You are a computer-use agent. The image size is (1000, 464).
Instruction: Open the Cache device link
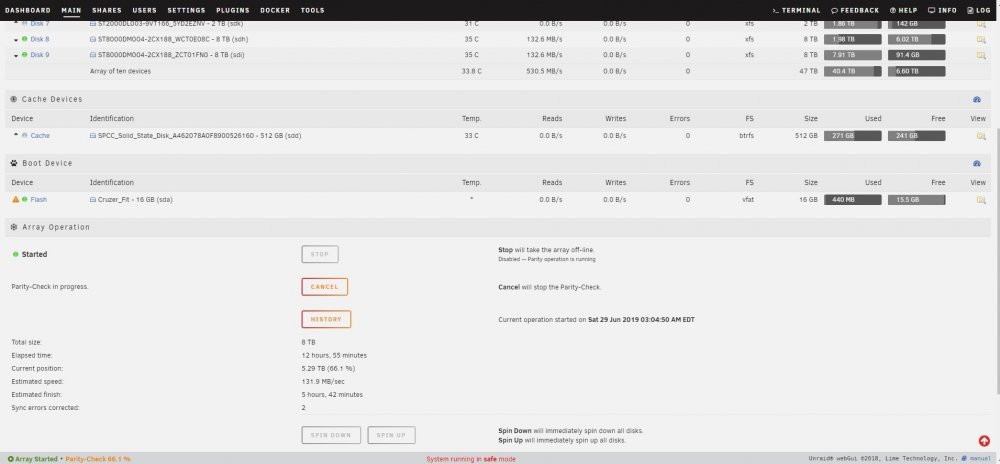point(40,136)
